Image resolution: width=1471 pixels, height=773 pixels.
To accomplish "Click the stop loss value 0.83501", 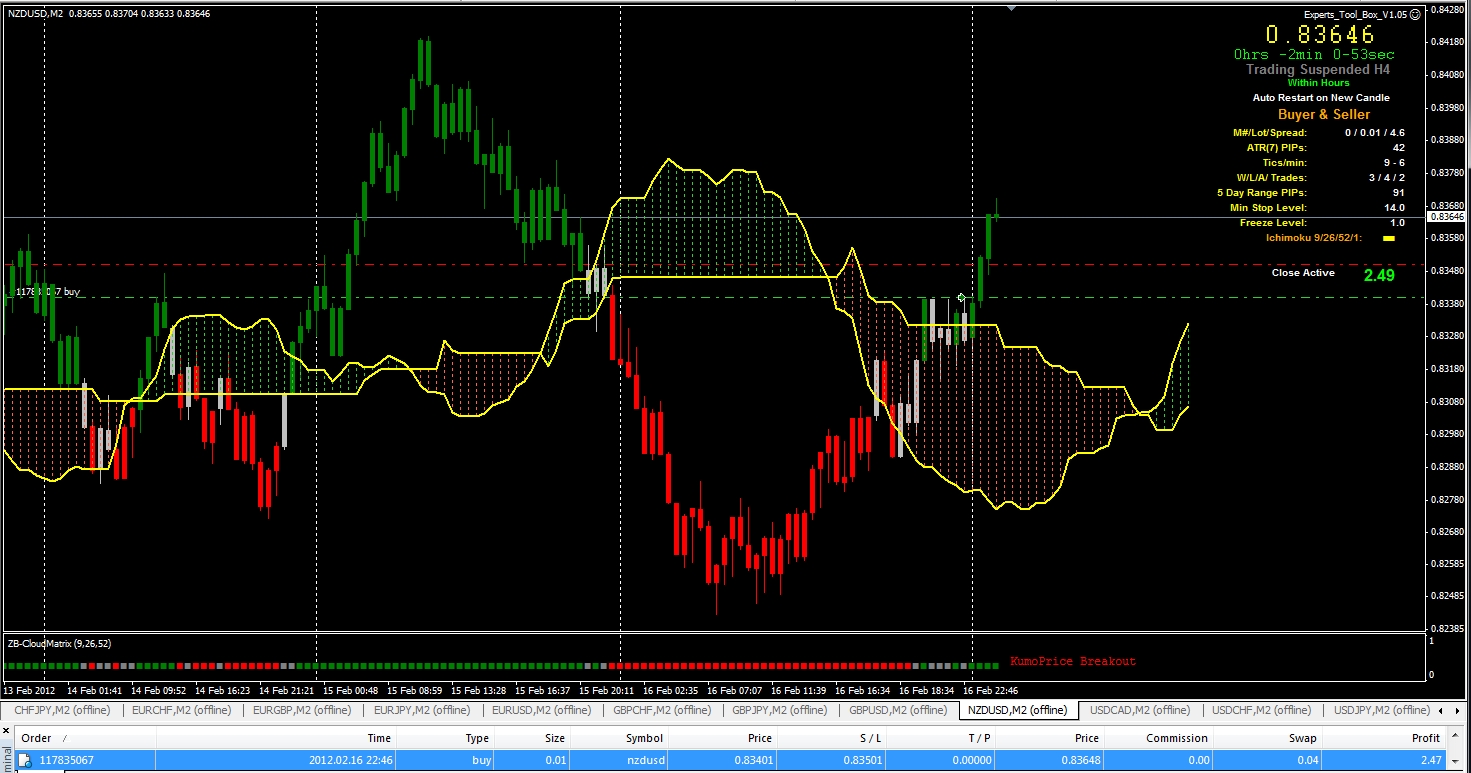I will (863, 760).
